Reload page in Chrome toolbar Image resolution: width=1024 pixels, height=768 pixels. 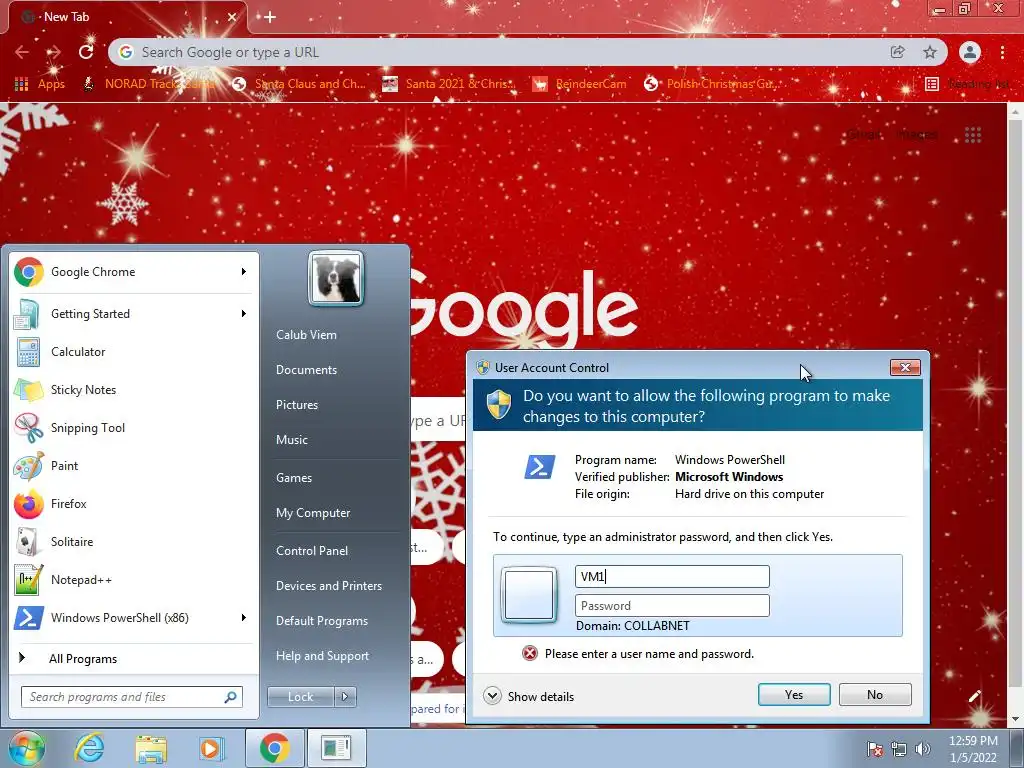(x=86, y=52)
